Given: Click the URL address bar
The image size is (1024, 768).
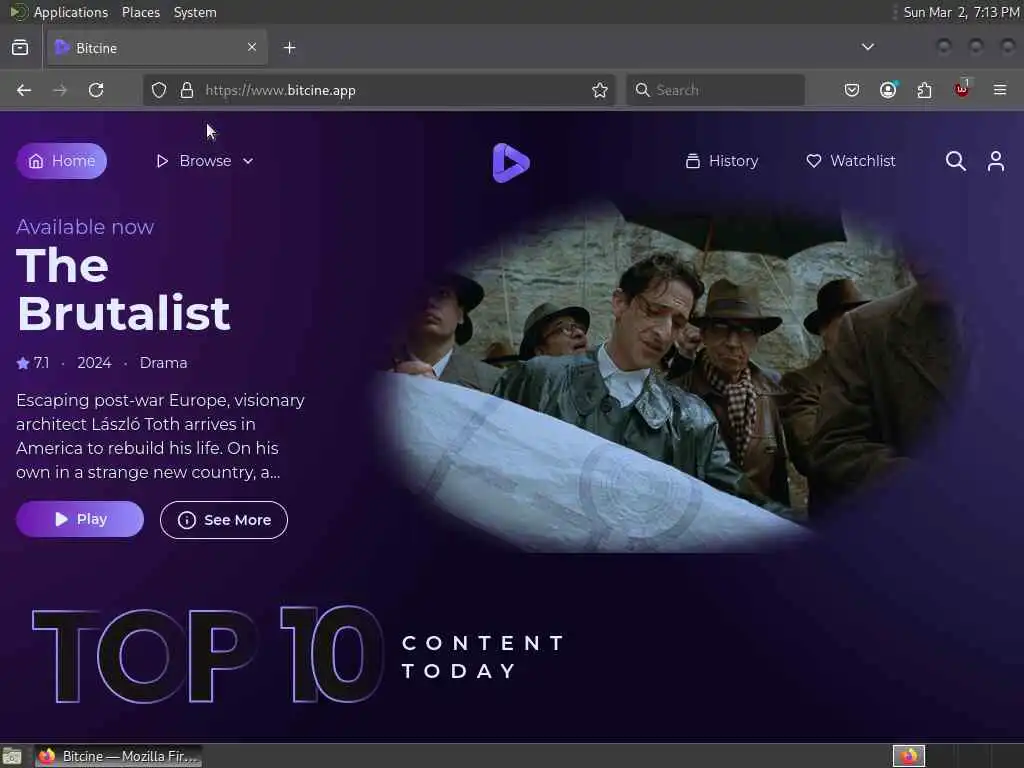Looking at the screenshot, I should [x=379, y=90].
